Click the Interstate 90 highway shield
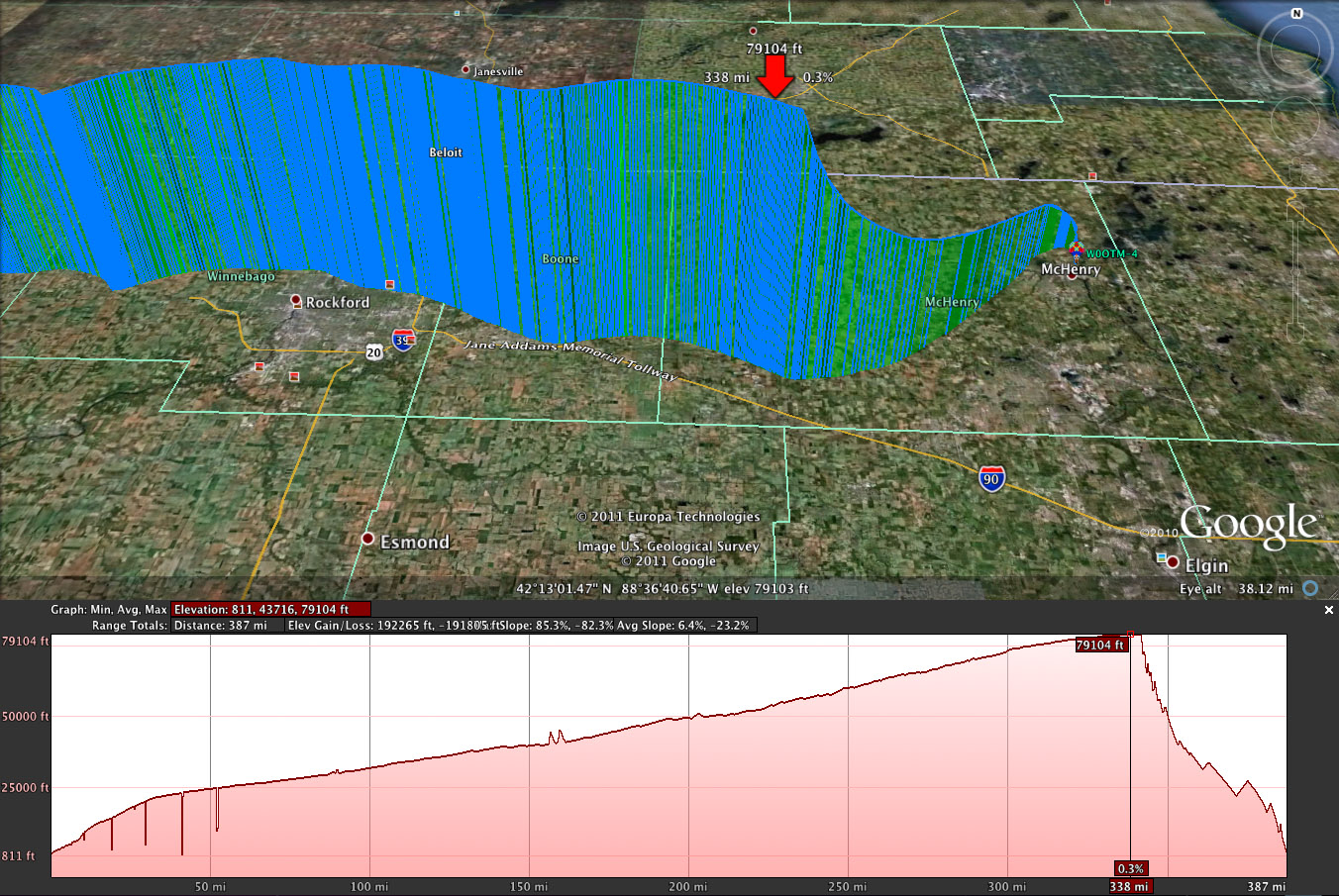The width and height of the screenshot is (1339, 896). (x=991, y=480)
